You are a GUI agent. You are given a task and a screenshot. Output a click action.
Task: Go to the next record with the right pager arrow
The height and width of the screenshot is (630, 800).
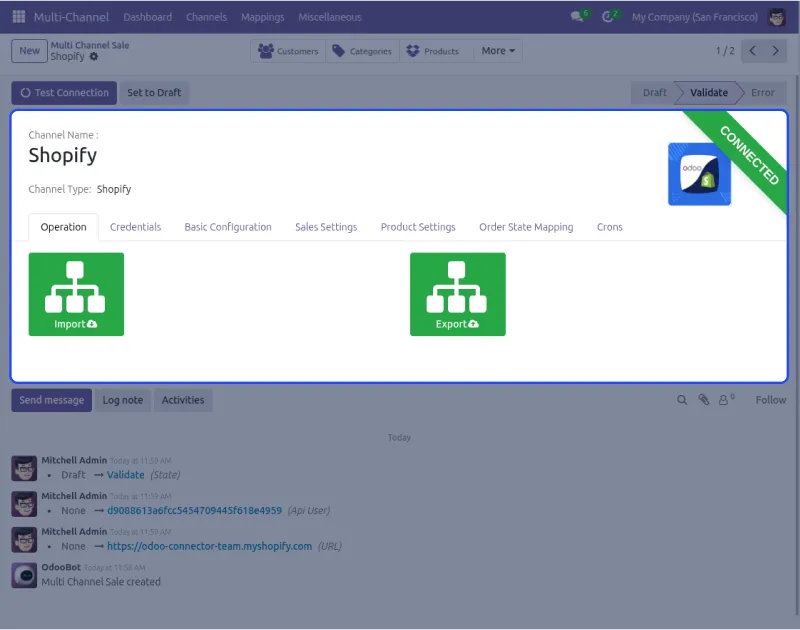point(777,50)
